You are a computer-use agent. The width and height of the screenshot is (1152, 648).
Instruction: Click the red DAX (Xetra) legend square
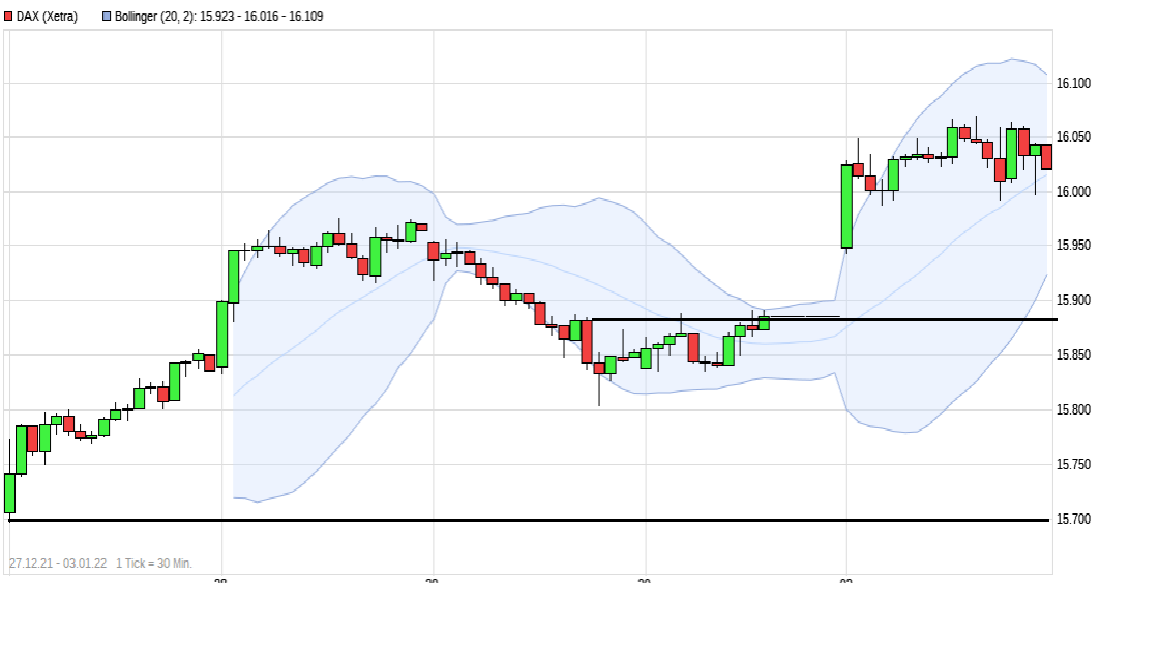click(x=10, y=15)
